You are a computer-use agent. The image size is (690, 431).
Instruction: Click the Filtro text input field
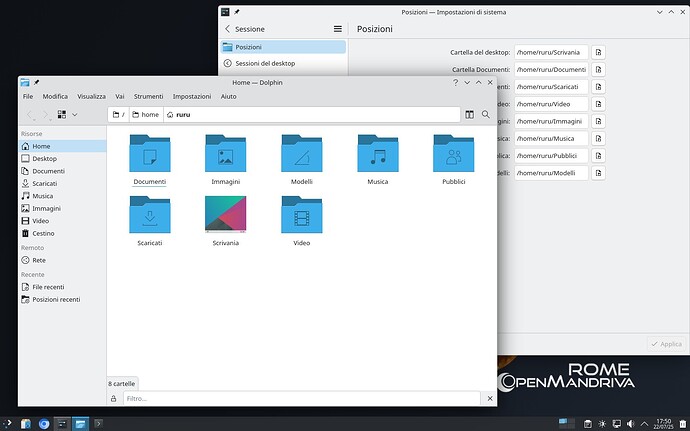(x=305, y=398)
